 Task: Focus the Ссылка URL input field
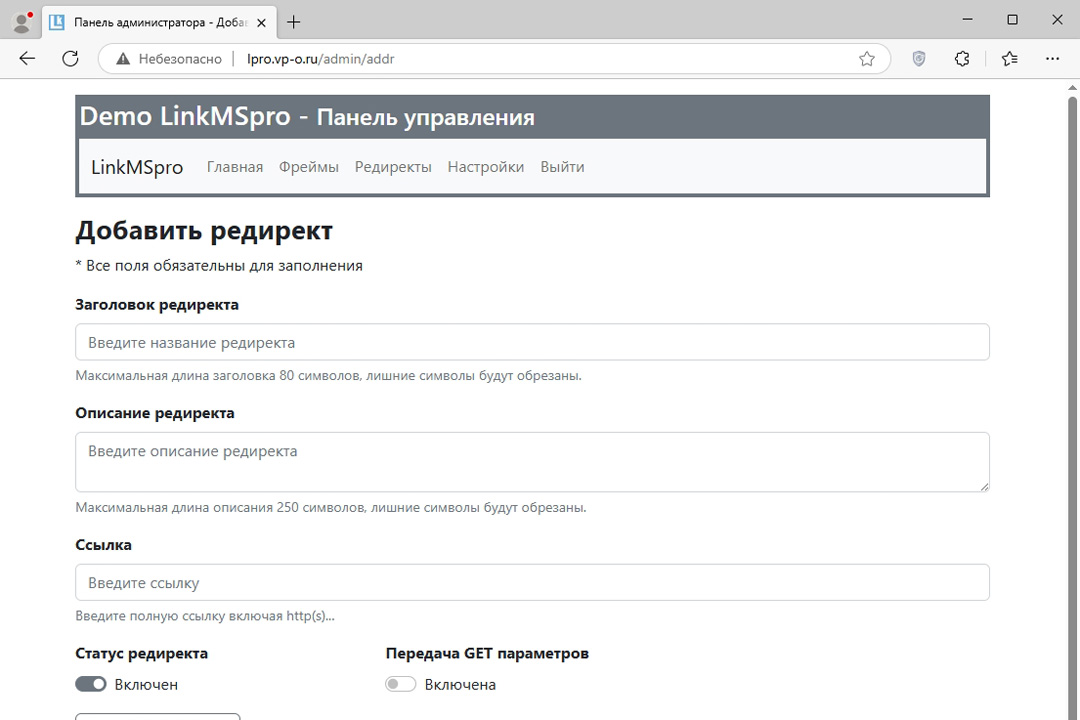(x=532, y=582)
